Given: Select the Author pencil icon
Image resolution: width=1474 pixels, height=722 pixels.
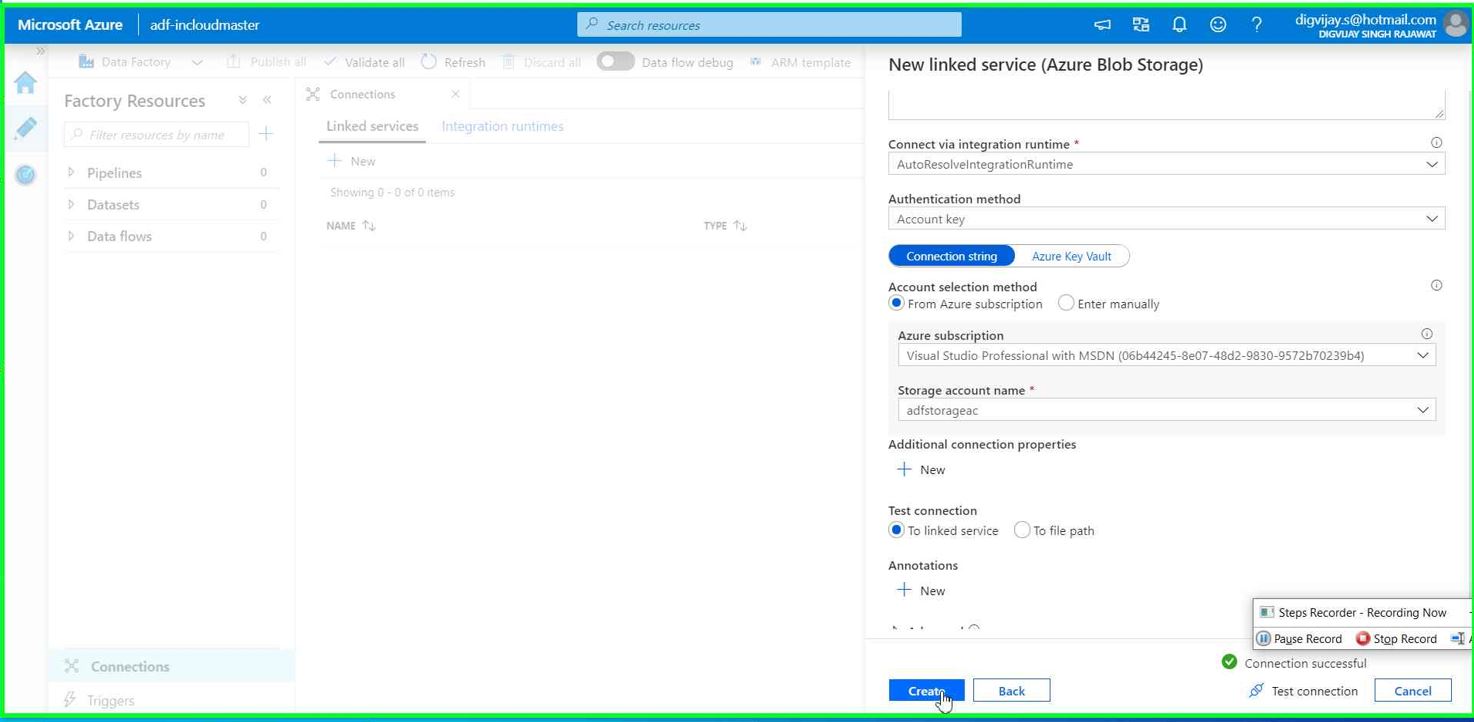Looking at the screenshot, I should (x=26, y=128).
